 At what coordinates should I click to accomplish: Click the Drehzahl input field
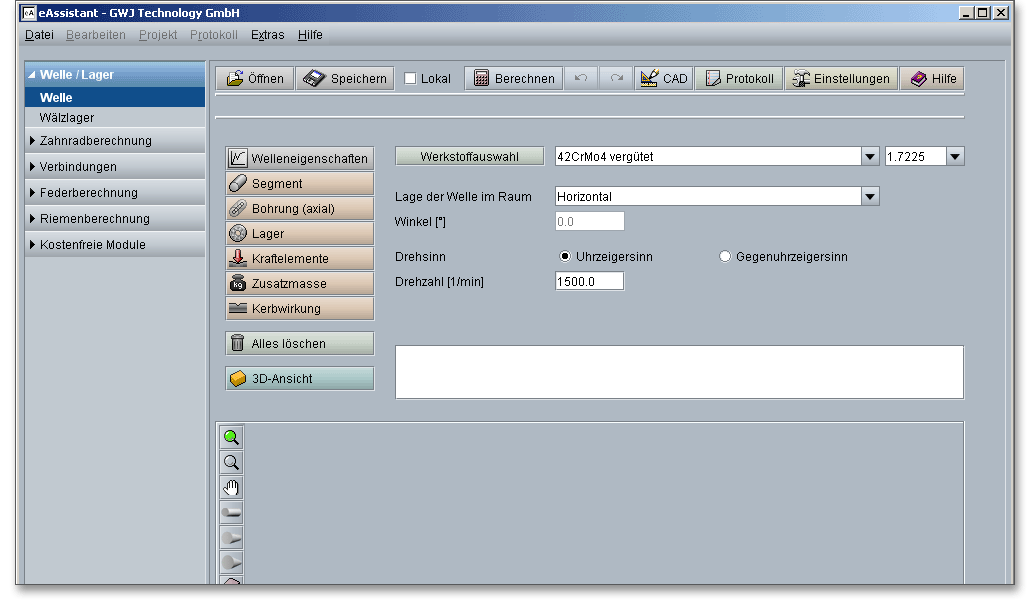tap(589, 282)
